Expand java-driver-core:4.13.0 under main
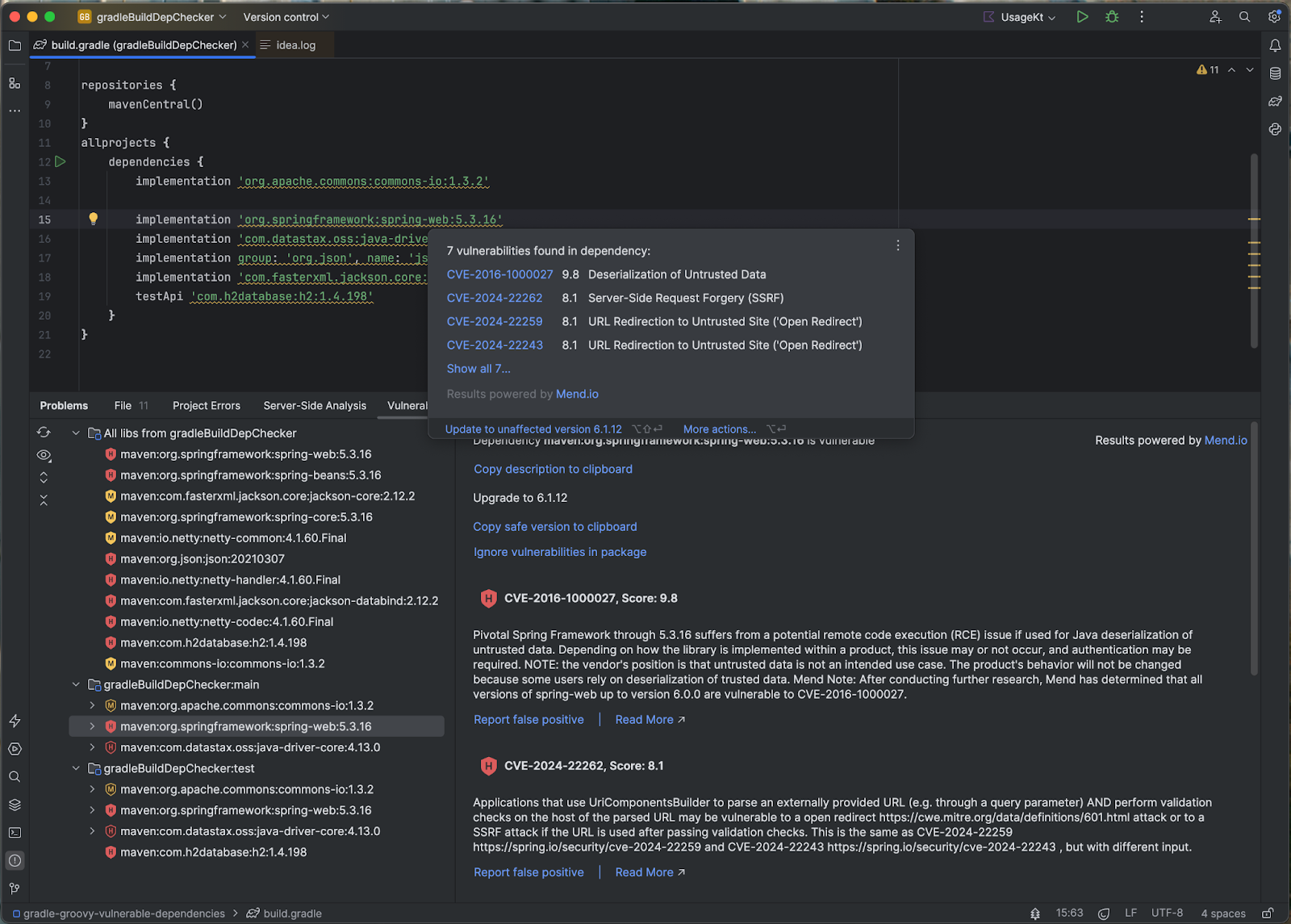 (x=92, y=747)
